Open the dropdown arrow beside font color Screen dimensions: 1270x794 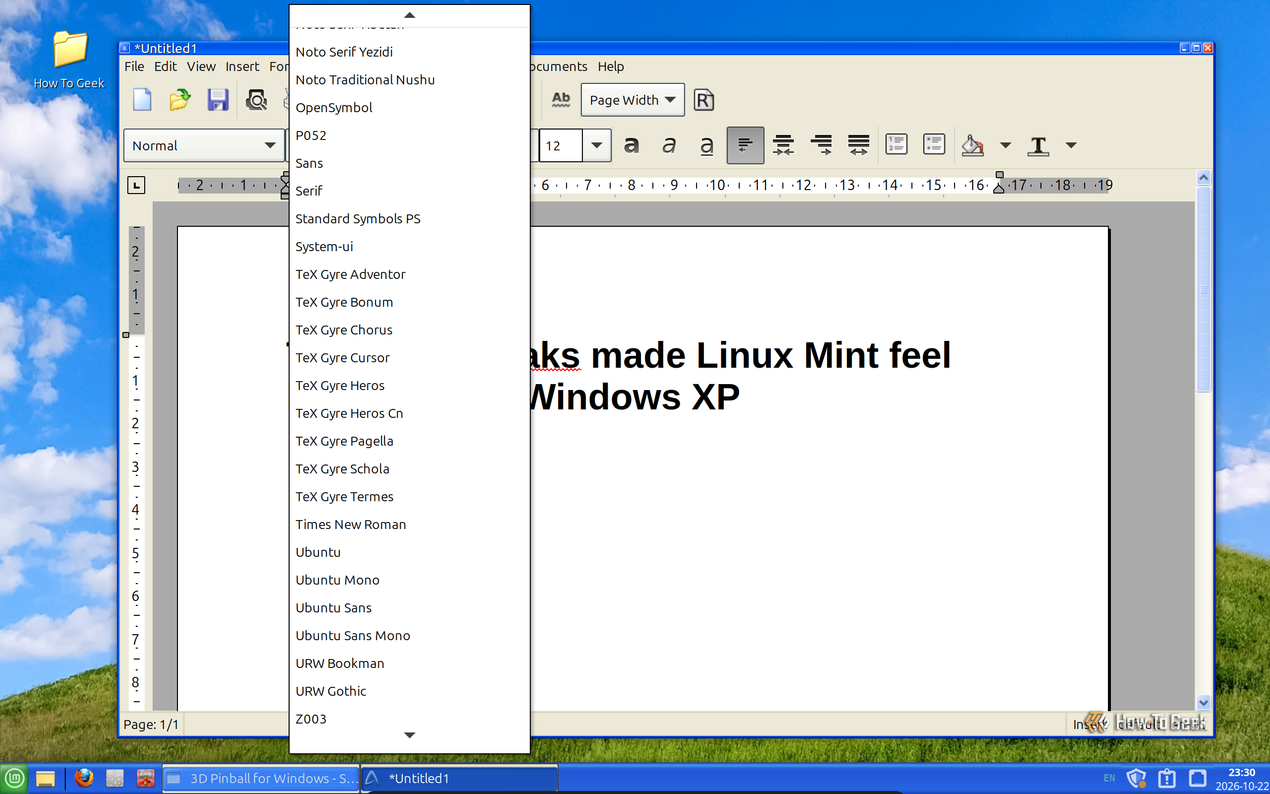pos(1071,145)
